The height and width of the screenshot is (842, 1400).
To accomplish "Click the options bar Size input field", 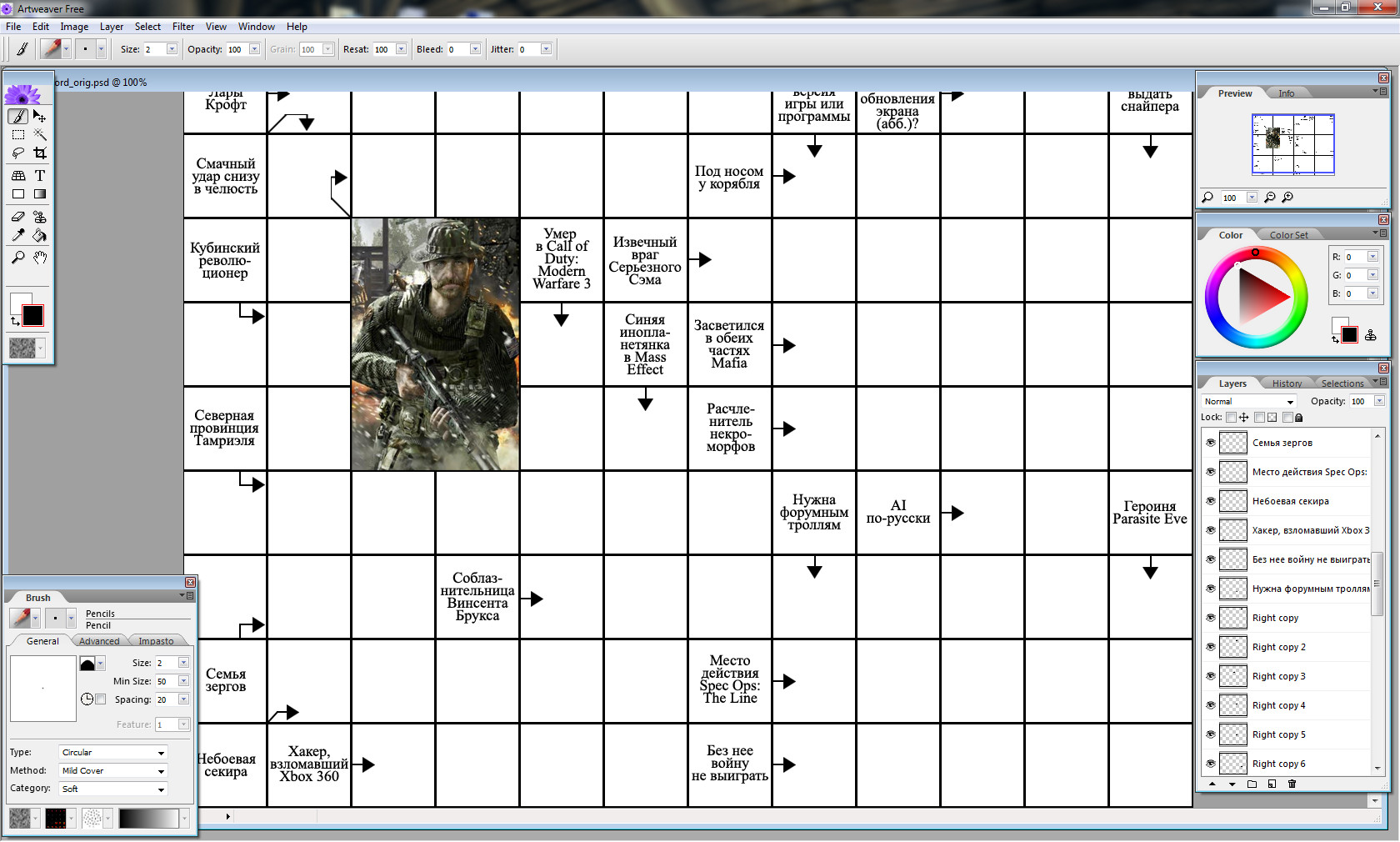I will pyautogui.click(x=154, y=49).
